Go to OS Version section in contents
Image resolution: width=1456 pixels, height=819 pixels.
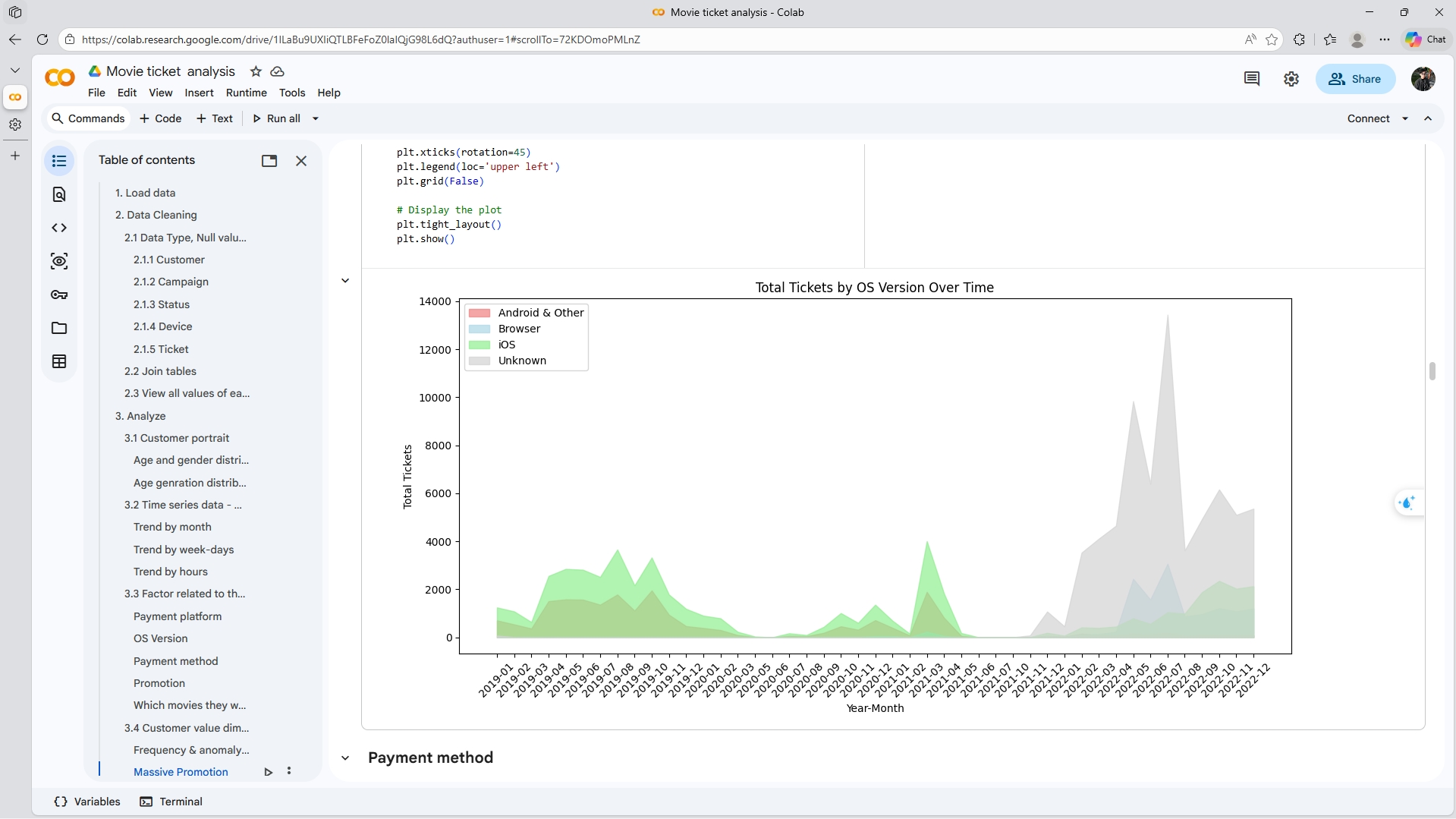point(160,638)
